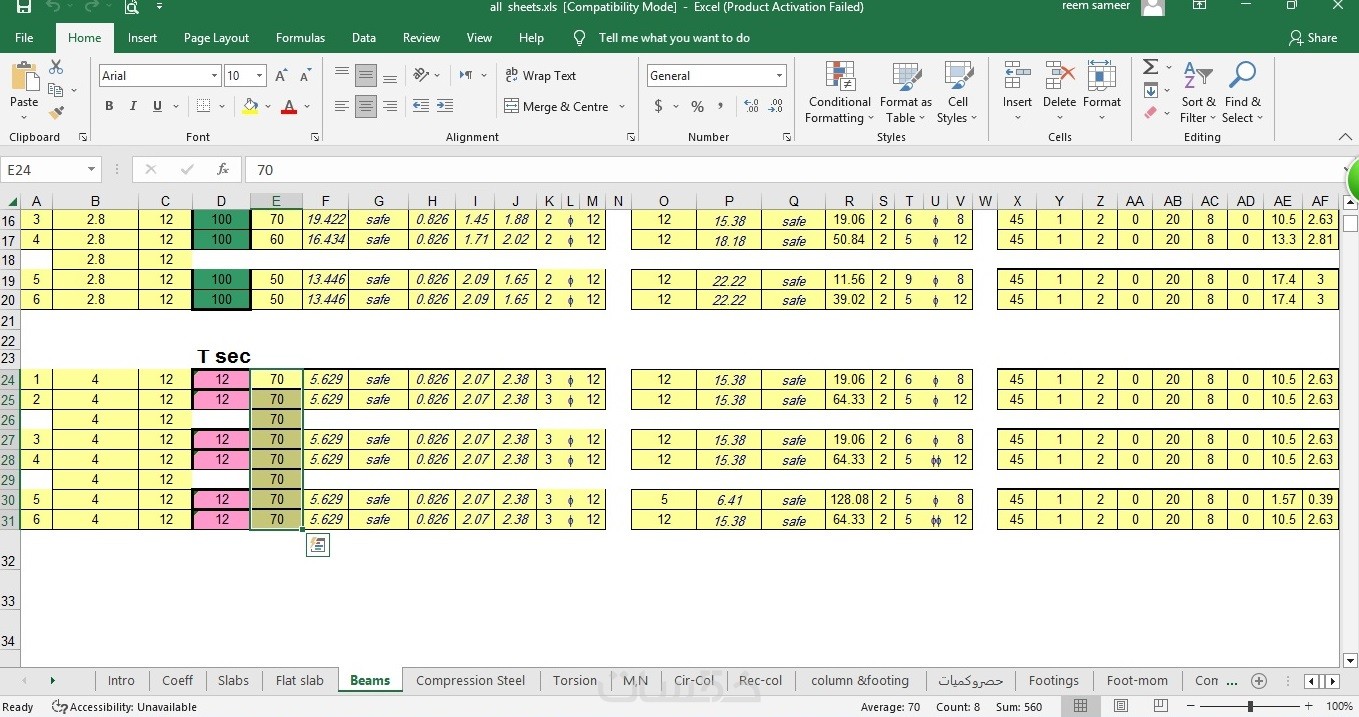Viewport: 1359px width, 717px height.
Task: Click Accessibility: Unavailable status
Action: click(x=124, y=707)
